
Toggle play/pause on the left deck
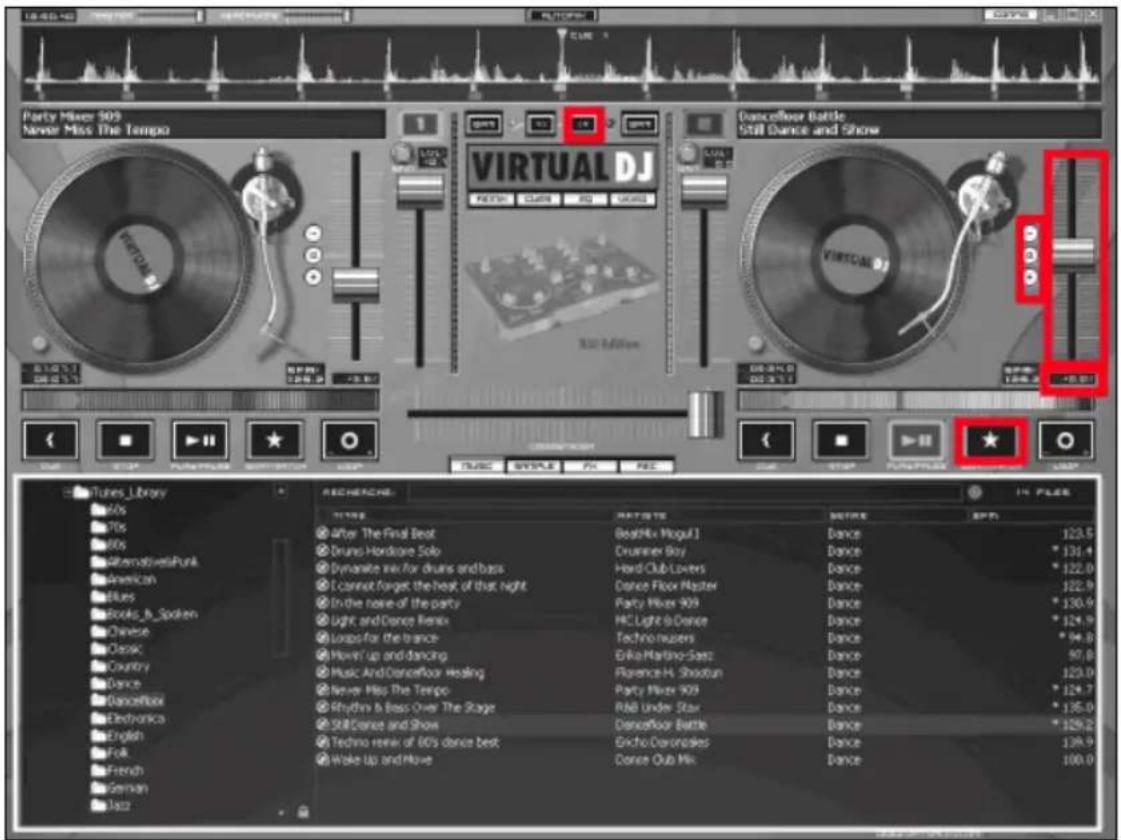(x=200, y=440)
